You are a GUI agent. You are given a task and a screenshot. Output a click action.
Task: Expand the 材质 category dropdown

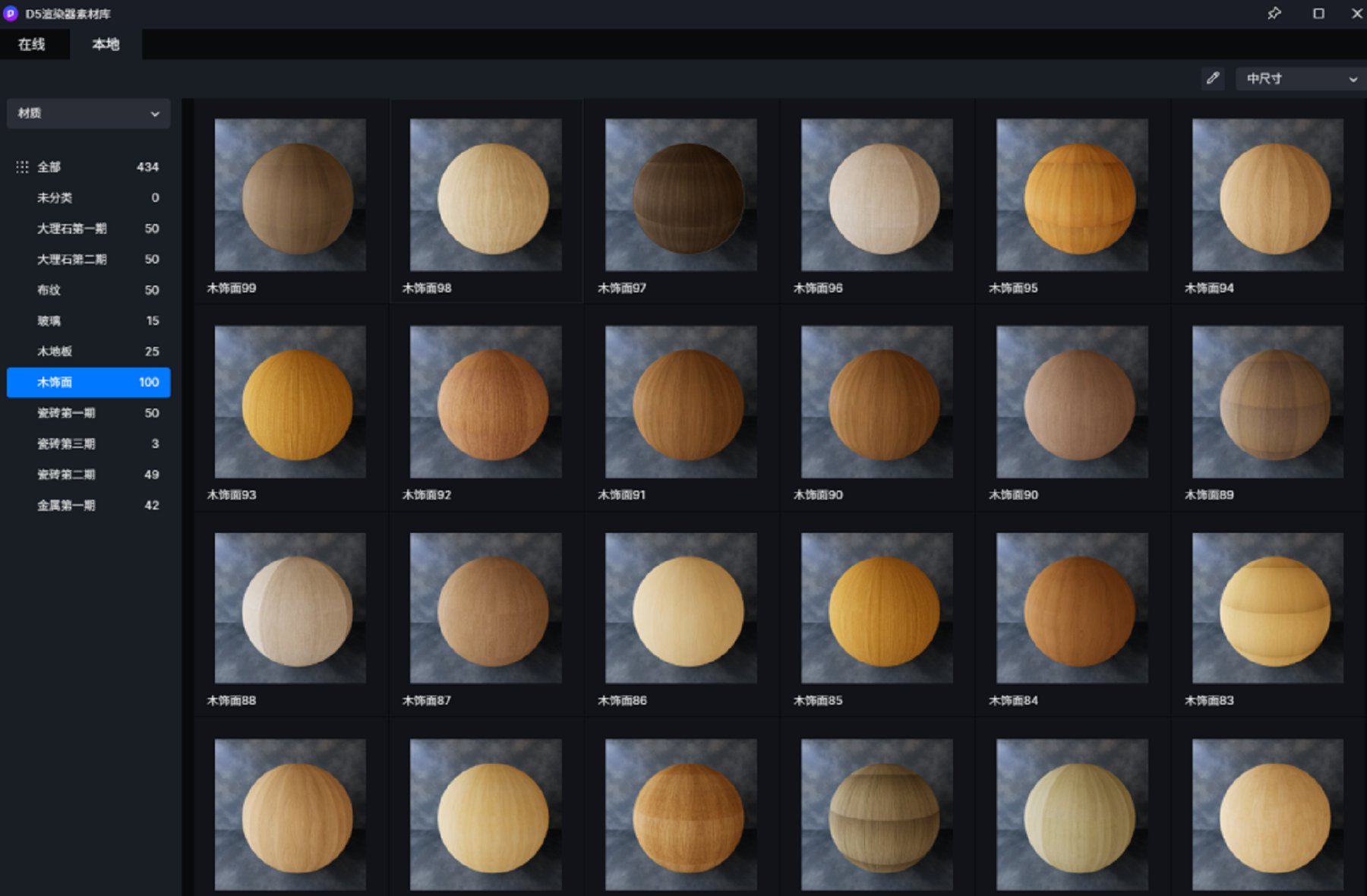(x=88, y=113)
